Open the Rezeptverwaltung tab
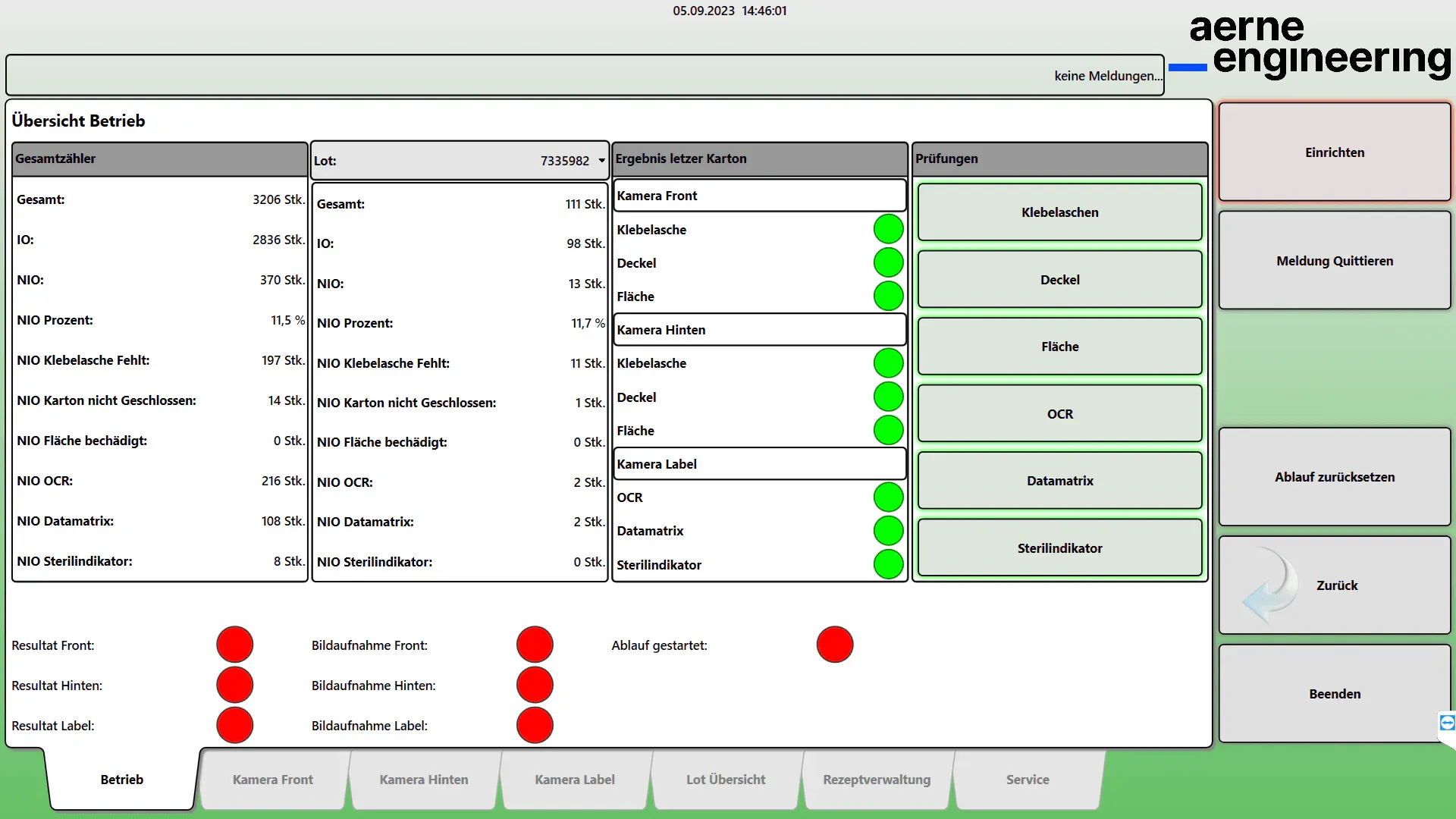The width and height of the screenshot is (1456, 819). point(877,780)
